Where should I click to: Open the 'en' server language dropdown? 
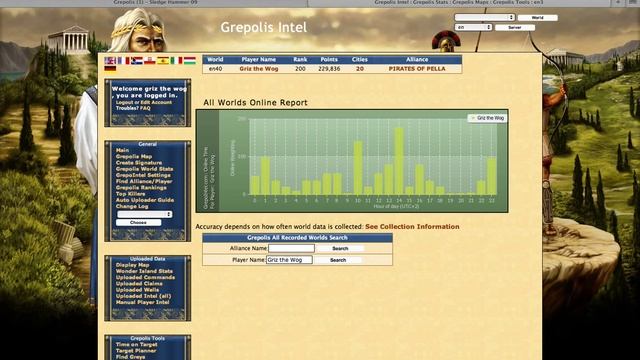473,27
